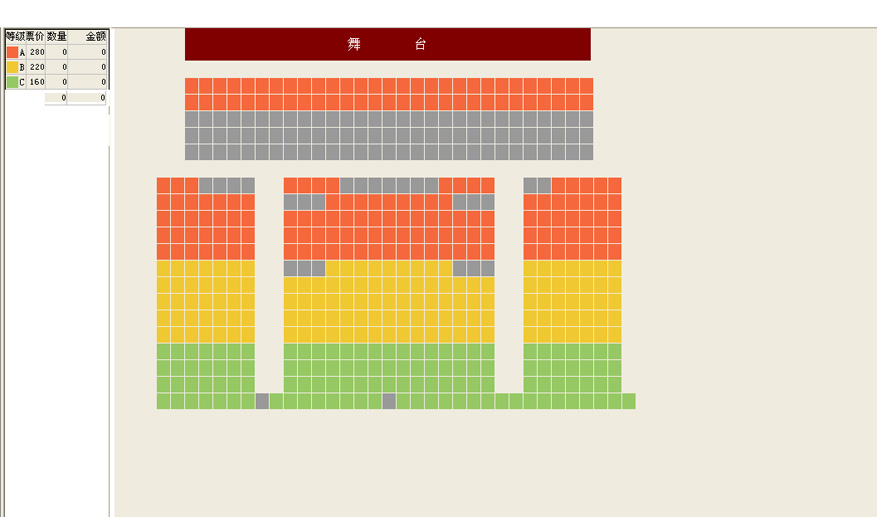Screen dimensions: 877x517
Task: Click the yellow grade B legend swatch
Action: pyautogui.click(x=12, y=67)
